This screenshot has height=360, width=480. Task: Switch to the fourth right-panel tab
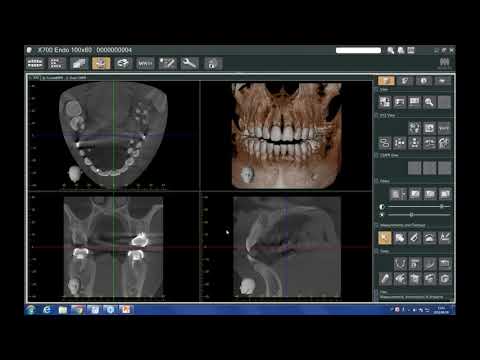click(442, 81)
